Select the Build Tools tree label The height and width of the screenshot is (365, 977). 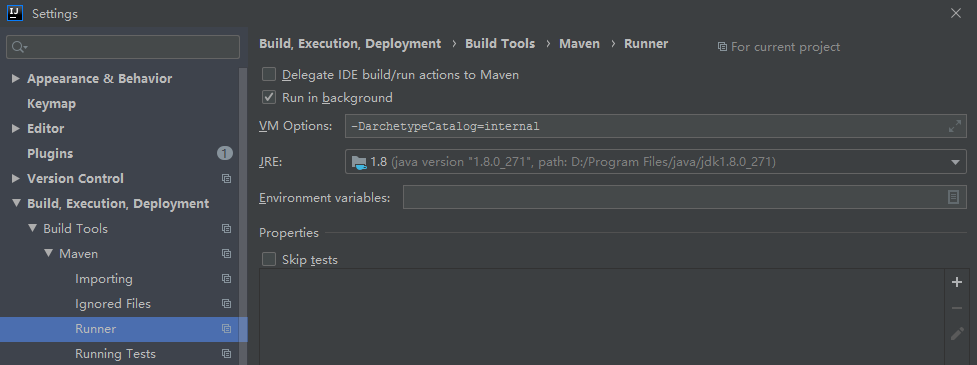pos(75,229)
